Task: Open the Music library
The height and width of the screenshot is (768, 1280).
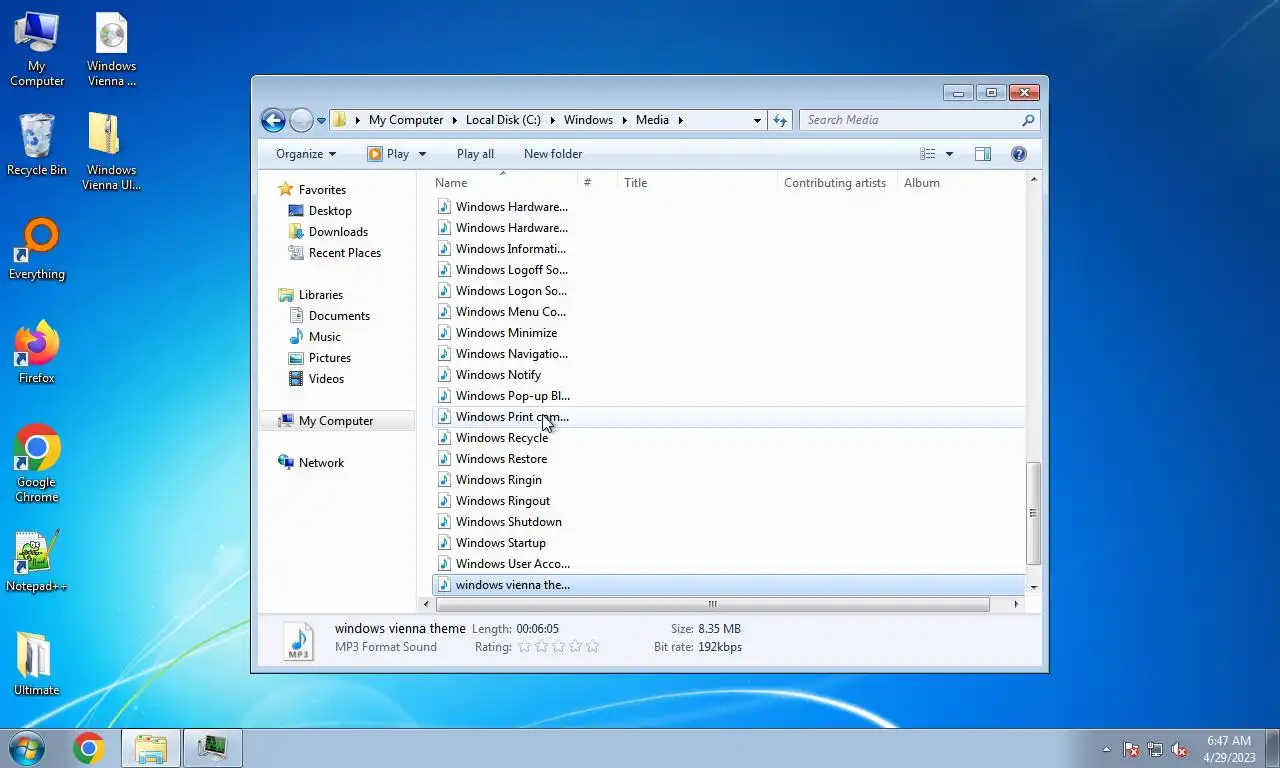Action: [325, 337]
